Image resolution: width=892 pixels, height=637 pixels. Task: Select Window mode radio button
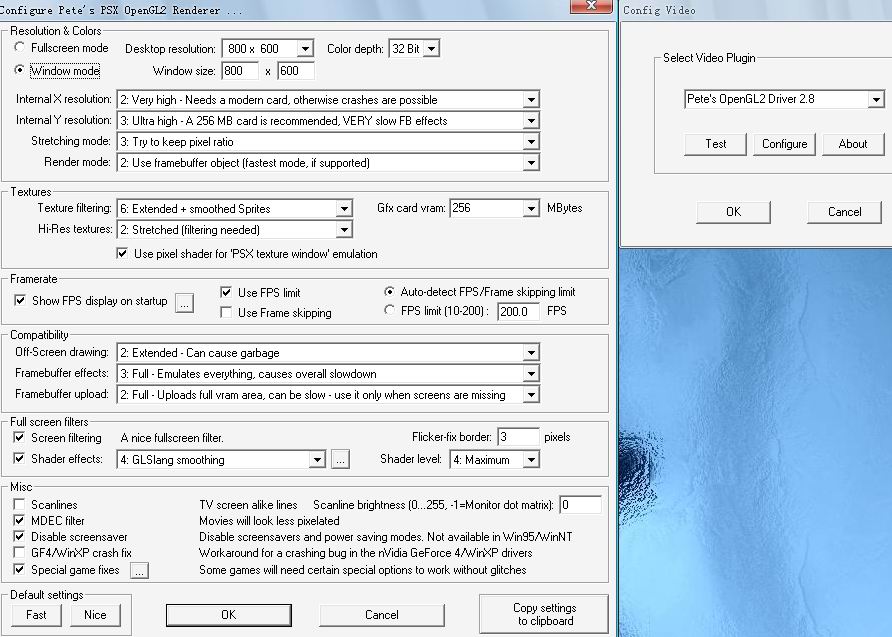[19, 70]
